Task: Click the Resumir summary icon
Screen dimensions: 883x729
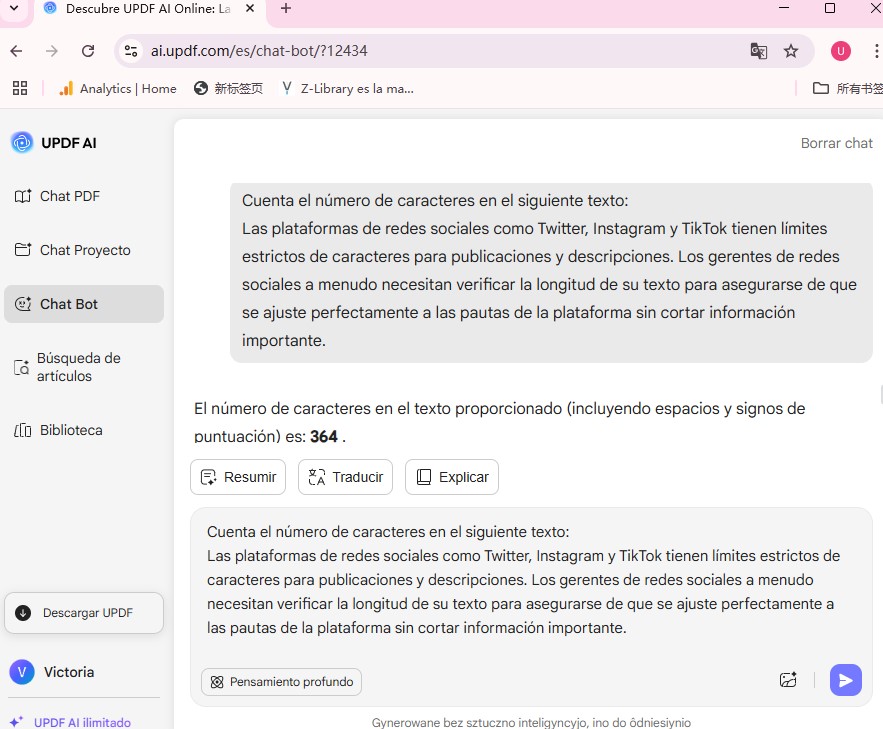Action: [x=208, y=477]
